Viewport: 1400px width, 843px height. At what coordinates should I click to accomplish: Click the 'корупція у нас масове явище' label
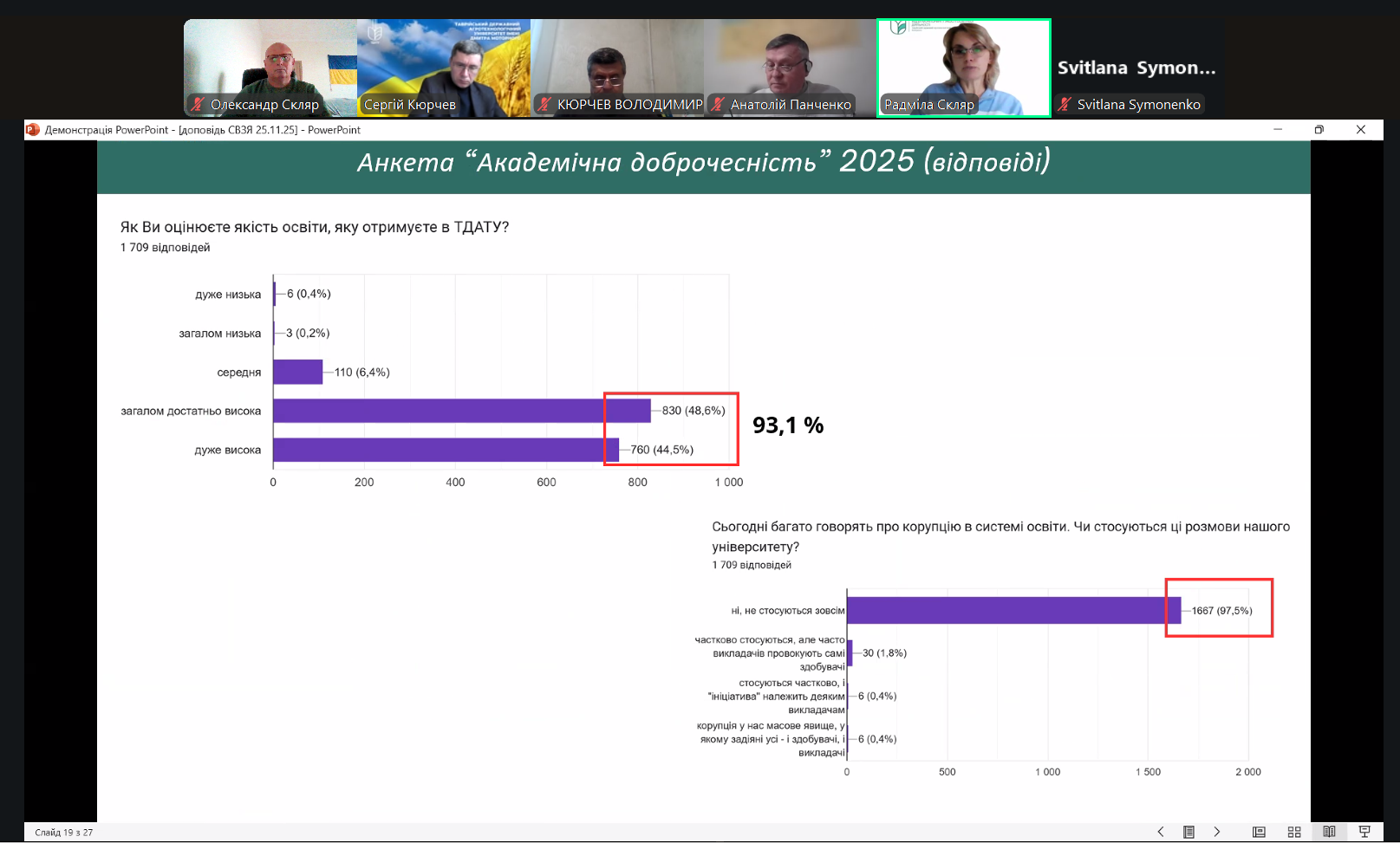point(771,739)
